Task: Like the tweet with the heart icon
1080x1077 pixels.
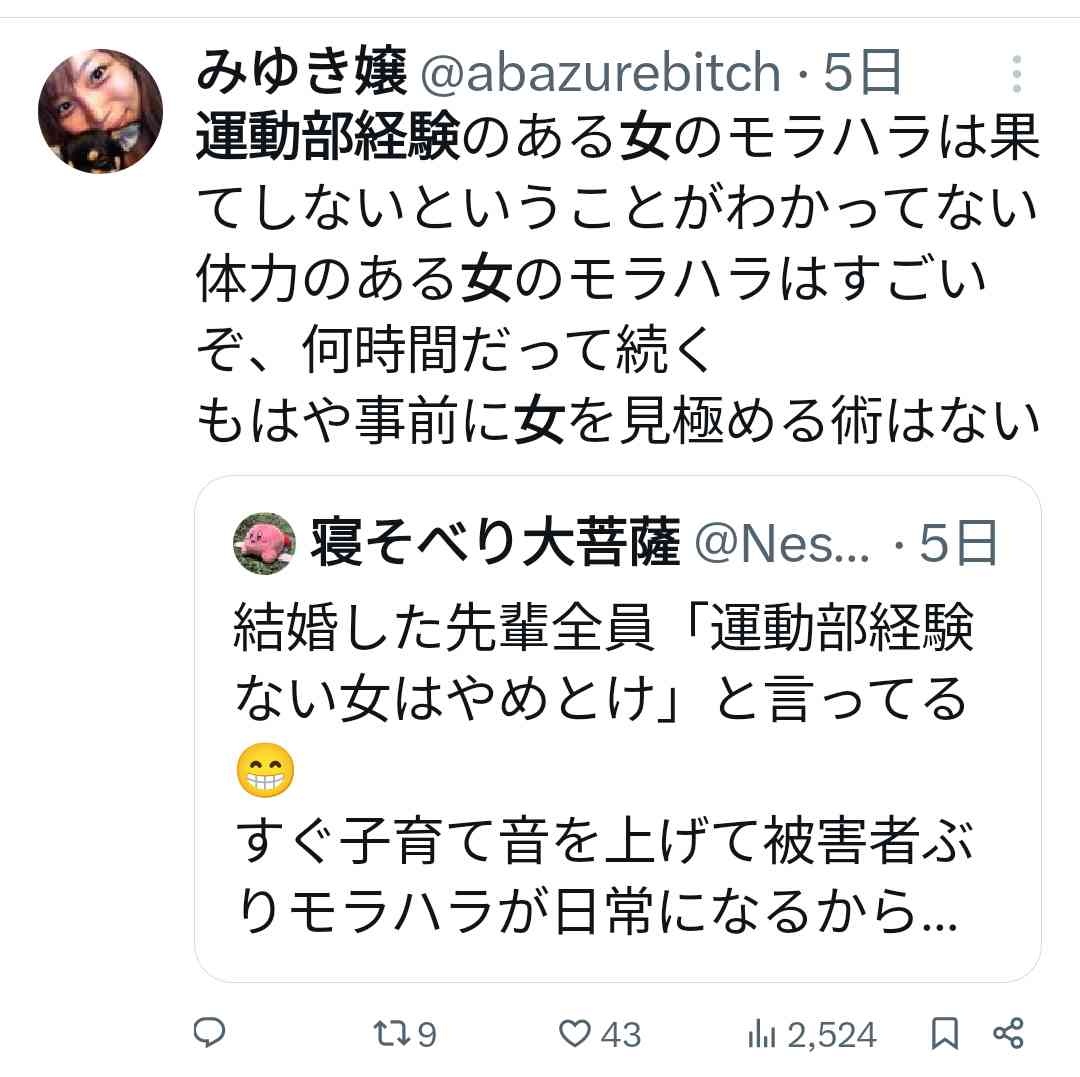Action: click(x=574, y=1033)
